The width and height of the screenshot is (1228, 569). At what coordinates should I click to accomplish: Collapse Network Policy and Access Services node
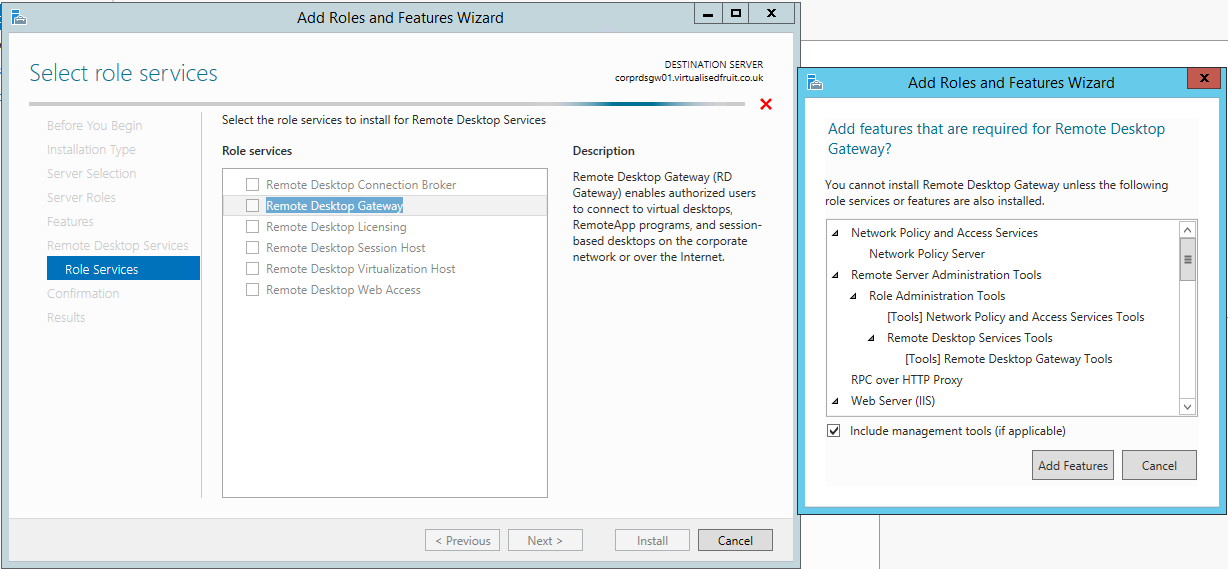pos(835,233)
